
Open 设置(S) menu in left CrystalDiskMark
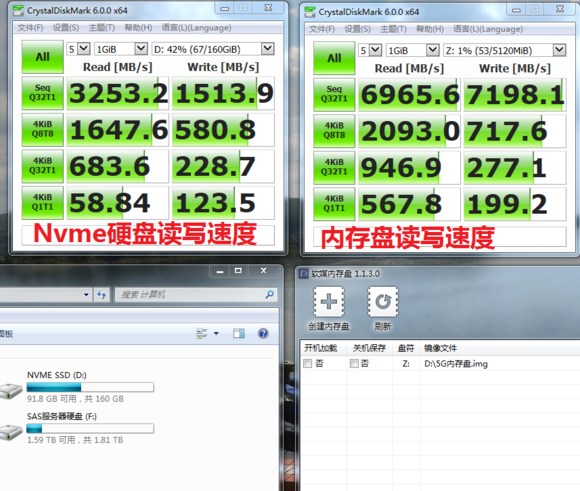(66, 28)
